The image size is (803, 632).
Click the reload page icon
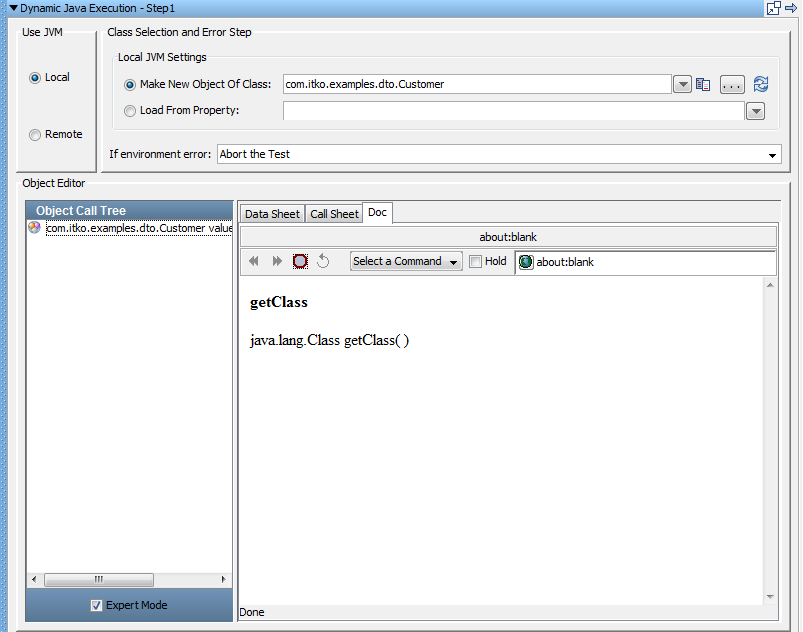click(x=323, y=261)
